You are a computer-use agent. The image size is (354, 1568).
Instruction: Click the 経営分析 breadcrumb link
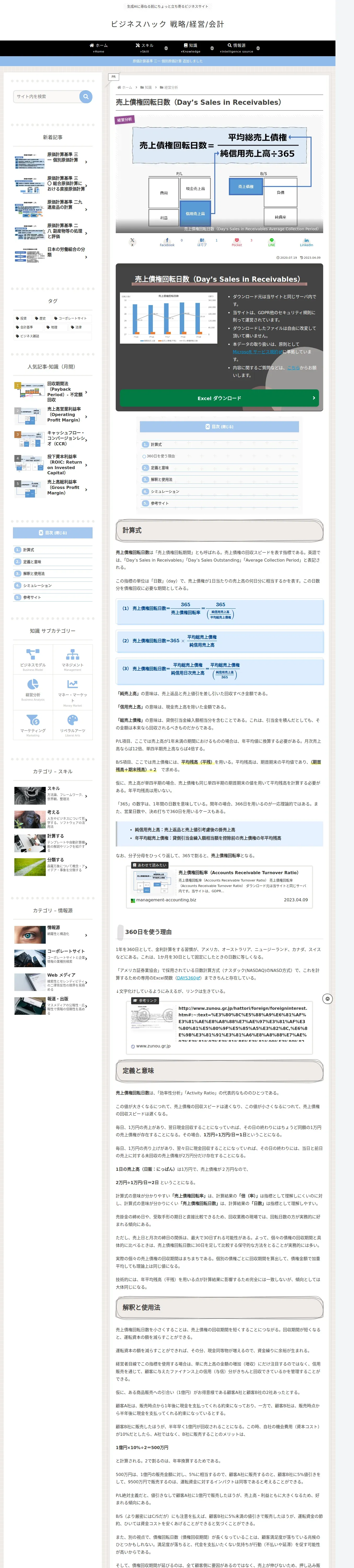171,88
